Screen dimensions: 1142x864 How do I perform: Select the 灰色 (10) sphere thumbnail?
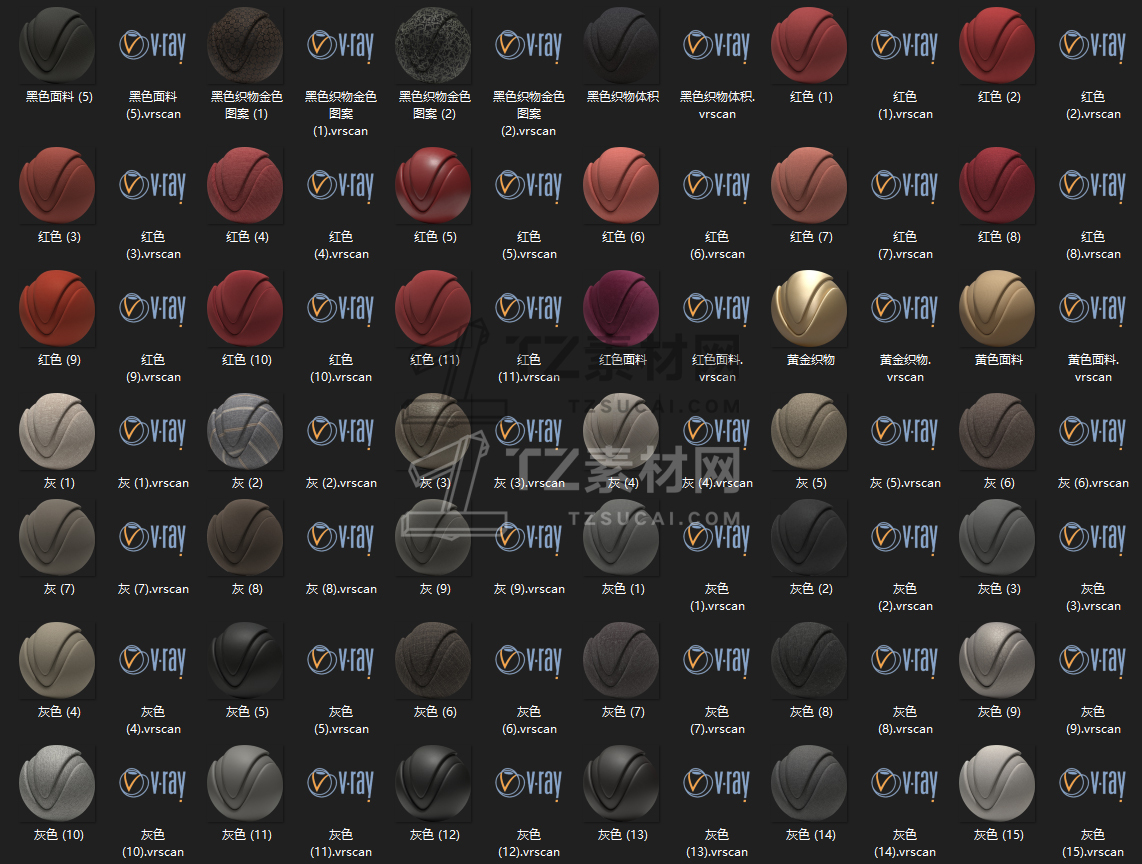coord(58,783)
